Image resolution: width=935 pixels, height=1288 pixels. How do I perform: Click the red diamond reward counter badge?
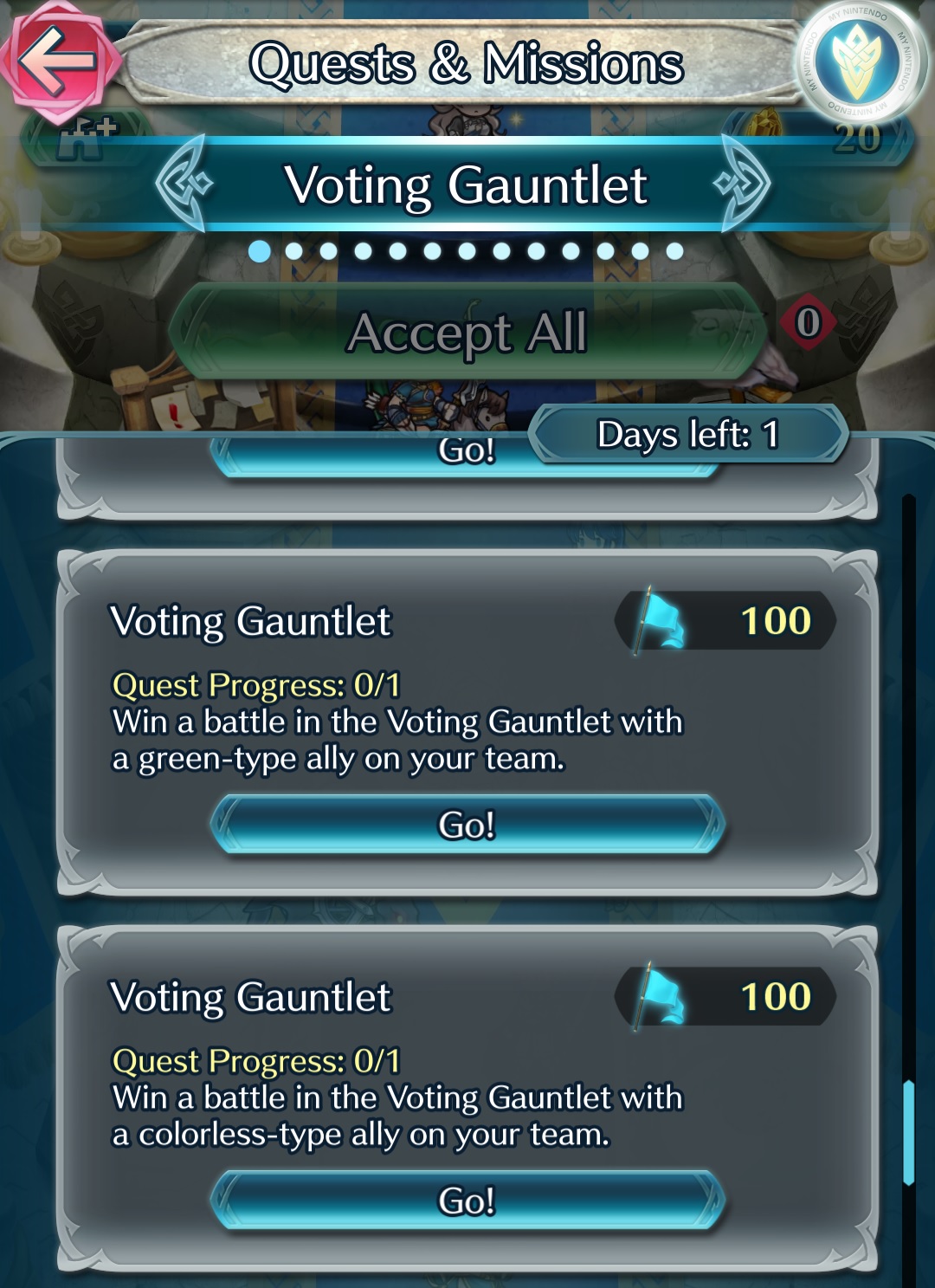(x=808, y=323)
